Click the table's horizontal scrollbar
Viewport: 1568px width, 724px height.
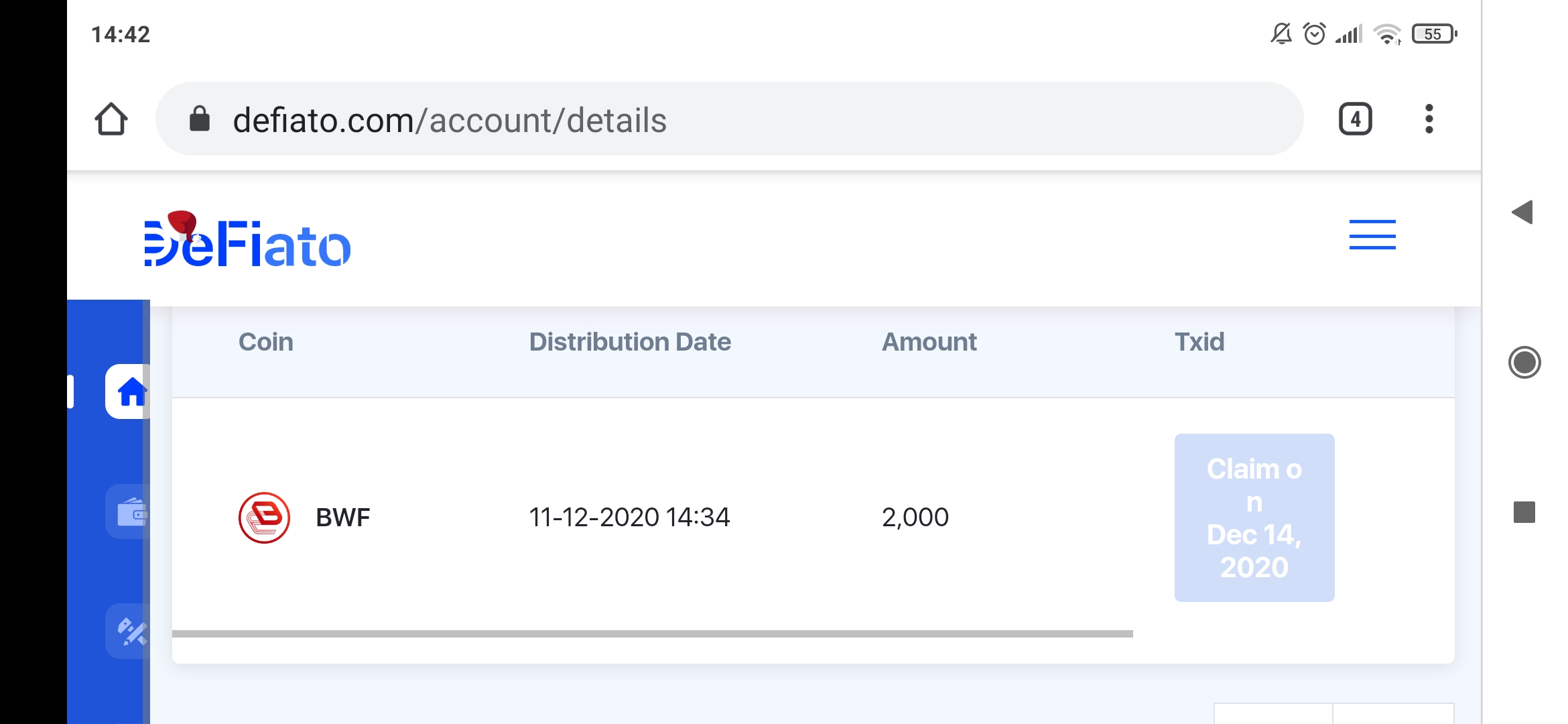(651, 633)
